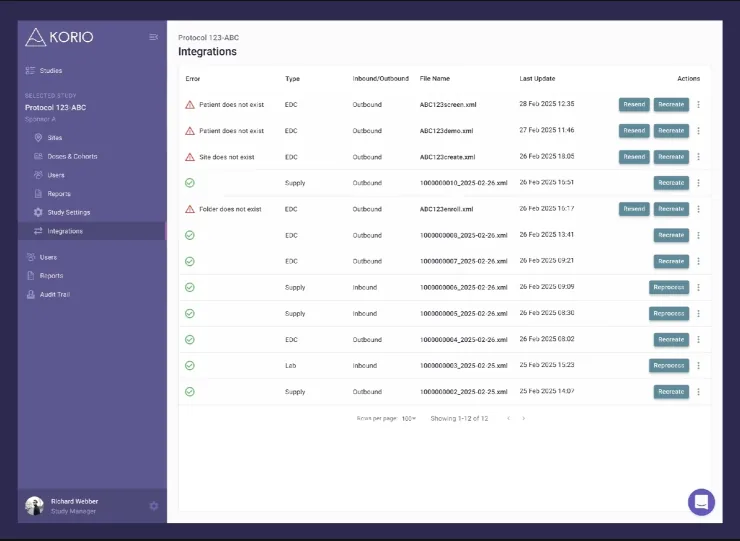Click the Korio logo
The height and width of the screenshot is (541, 740).
(x=59, y=37)
